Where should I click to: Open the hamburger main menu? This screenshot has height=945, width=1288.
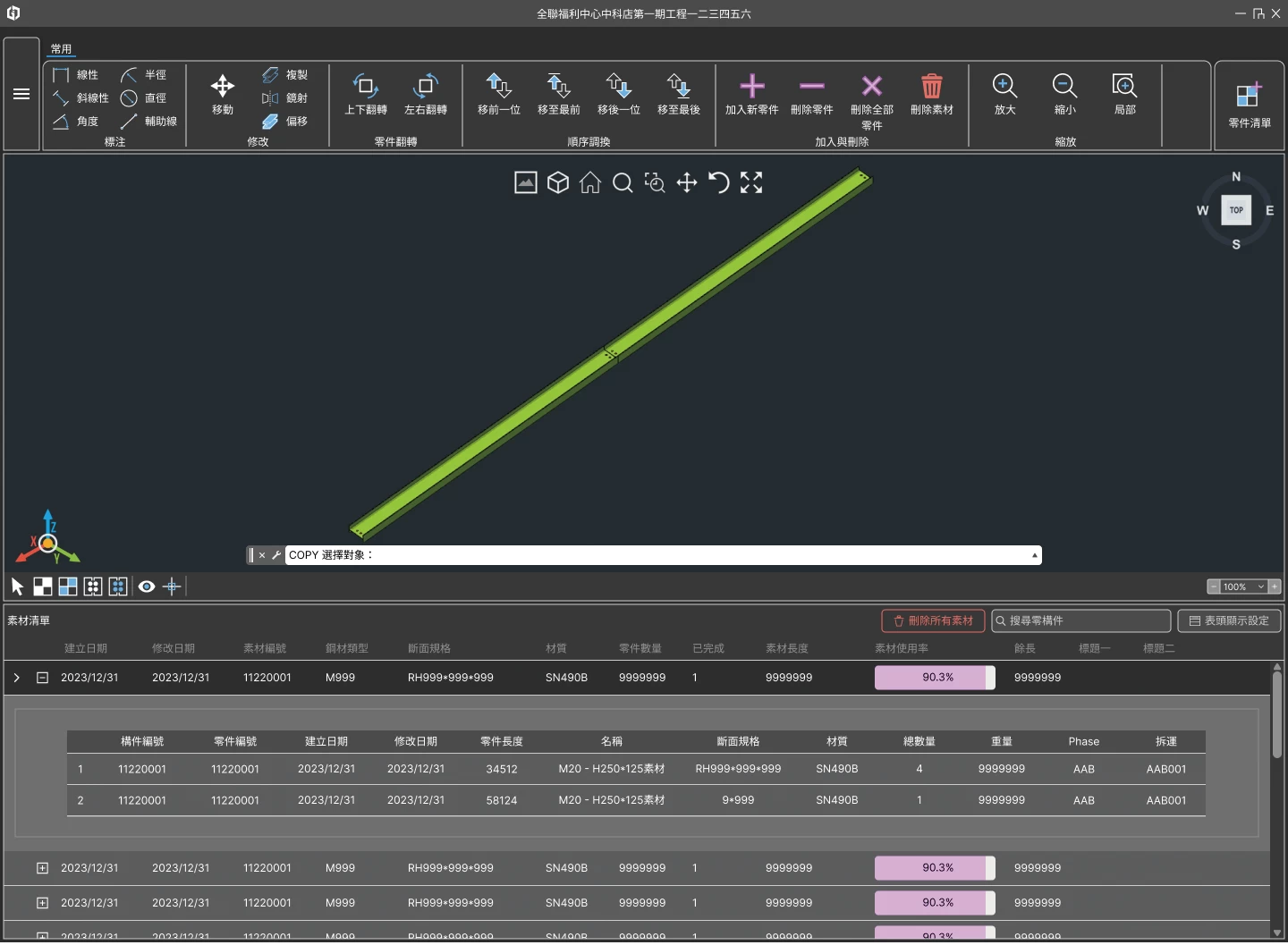21,94
